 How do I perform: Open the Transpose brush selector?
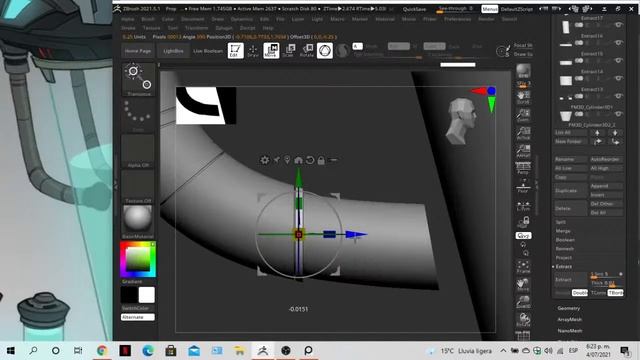tap(138, 80)
